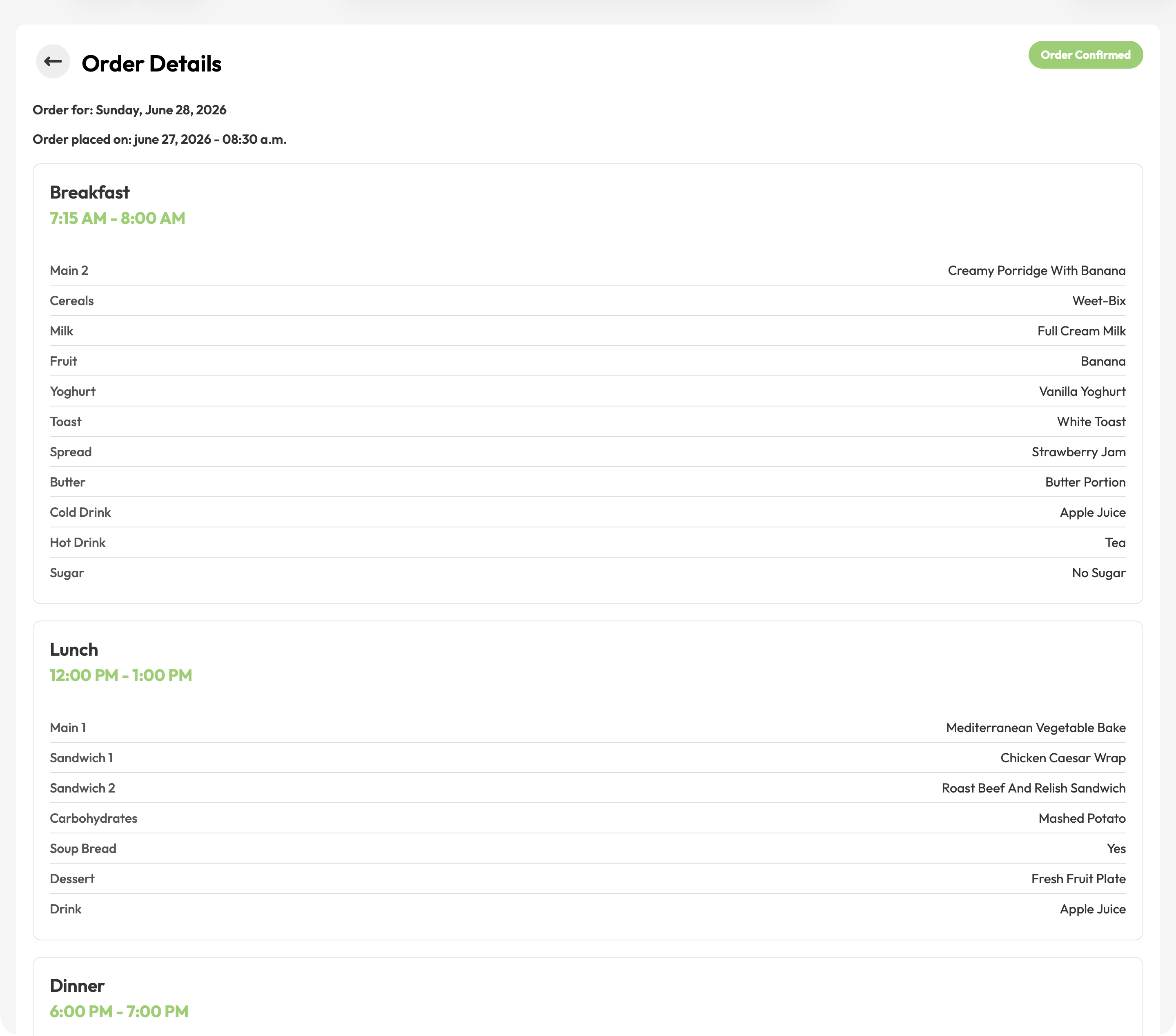Click the 'Carbohydrates' row label

point(94,818)
